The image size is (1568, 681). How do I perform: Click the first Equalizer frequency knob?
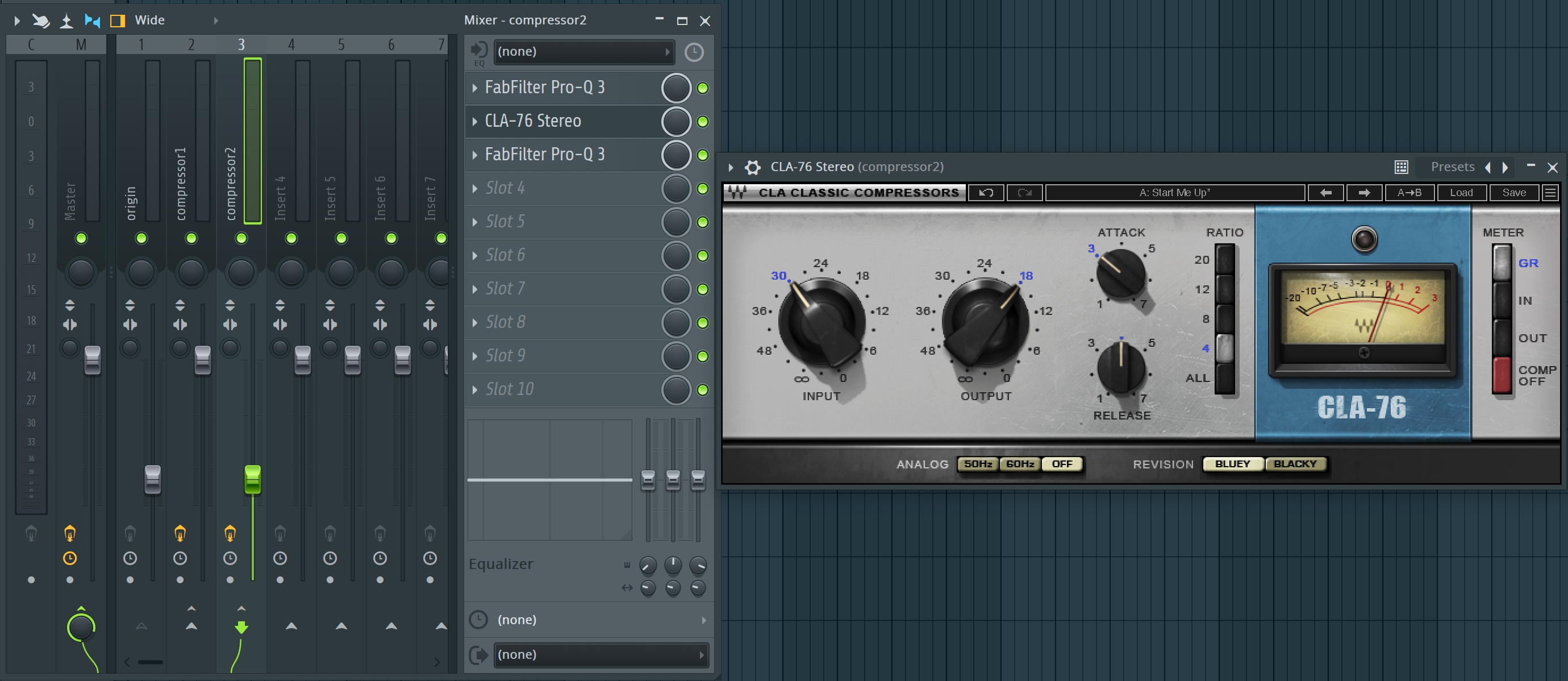pos(648,566)
